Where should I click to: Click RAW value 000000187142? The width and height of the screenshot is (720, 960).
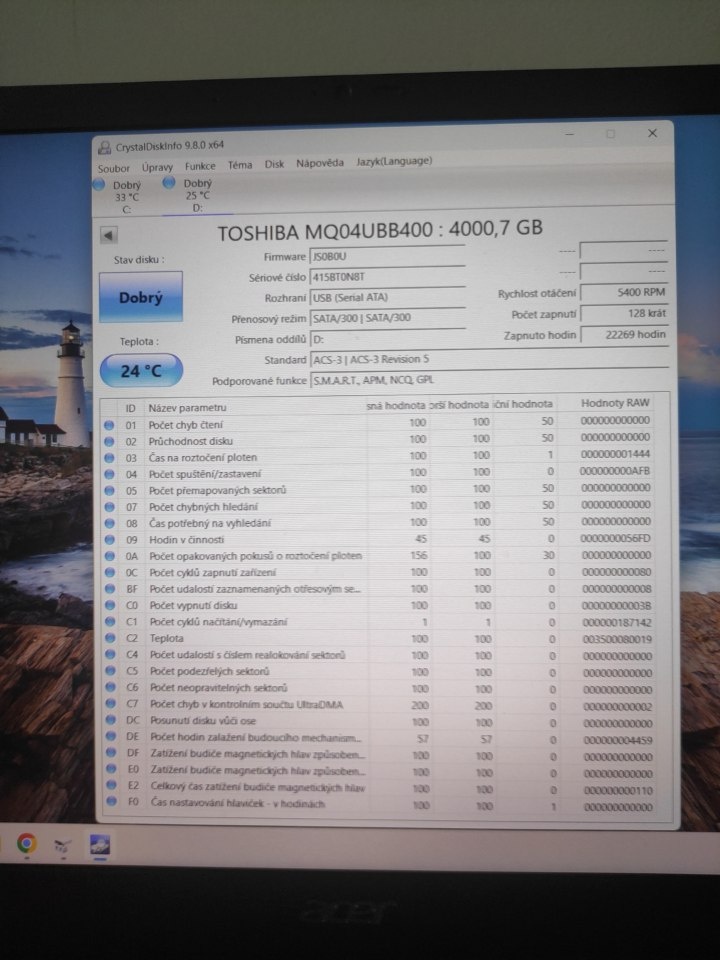(617, 623)
